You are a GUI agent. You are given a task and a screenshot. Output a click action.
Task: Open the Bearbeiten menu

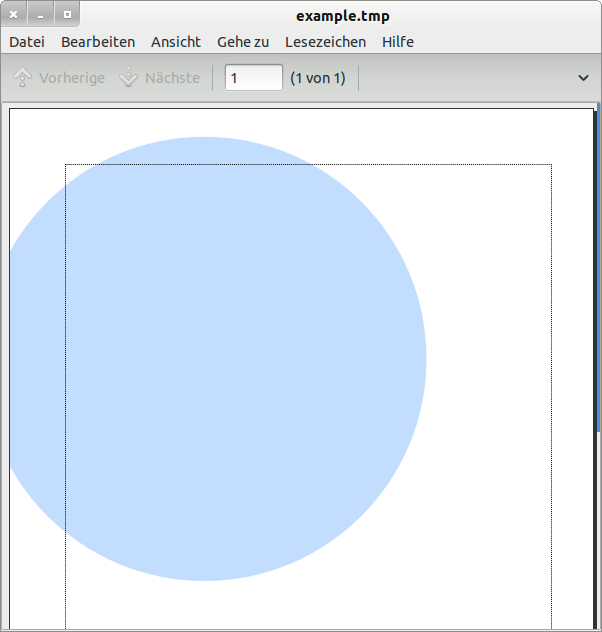tap(98, 42)
